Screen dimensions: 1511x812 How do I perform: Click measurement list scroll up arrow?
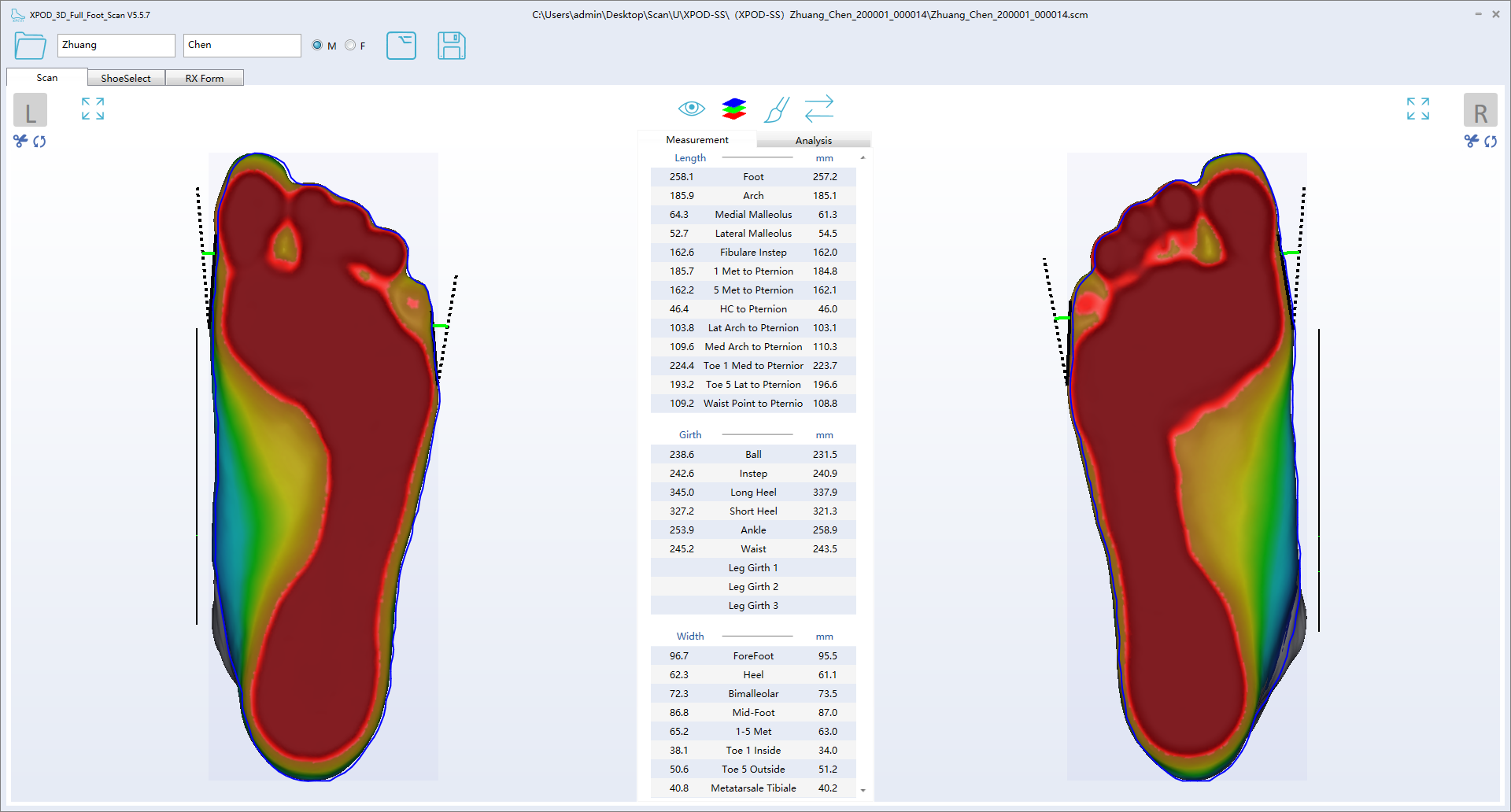(863, 158)
